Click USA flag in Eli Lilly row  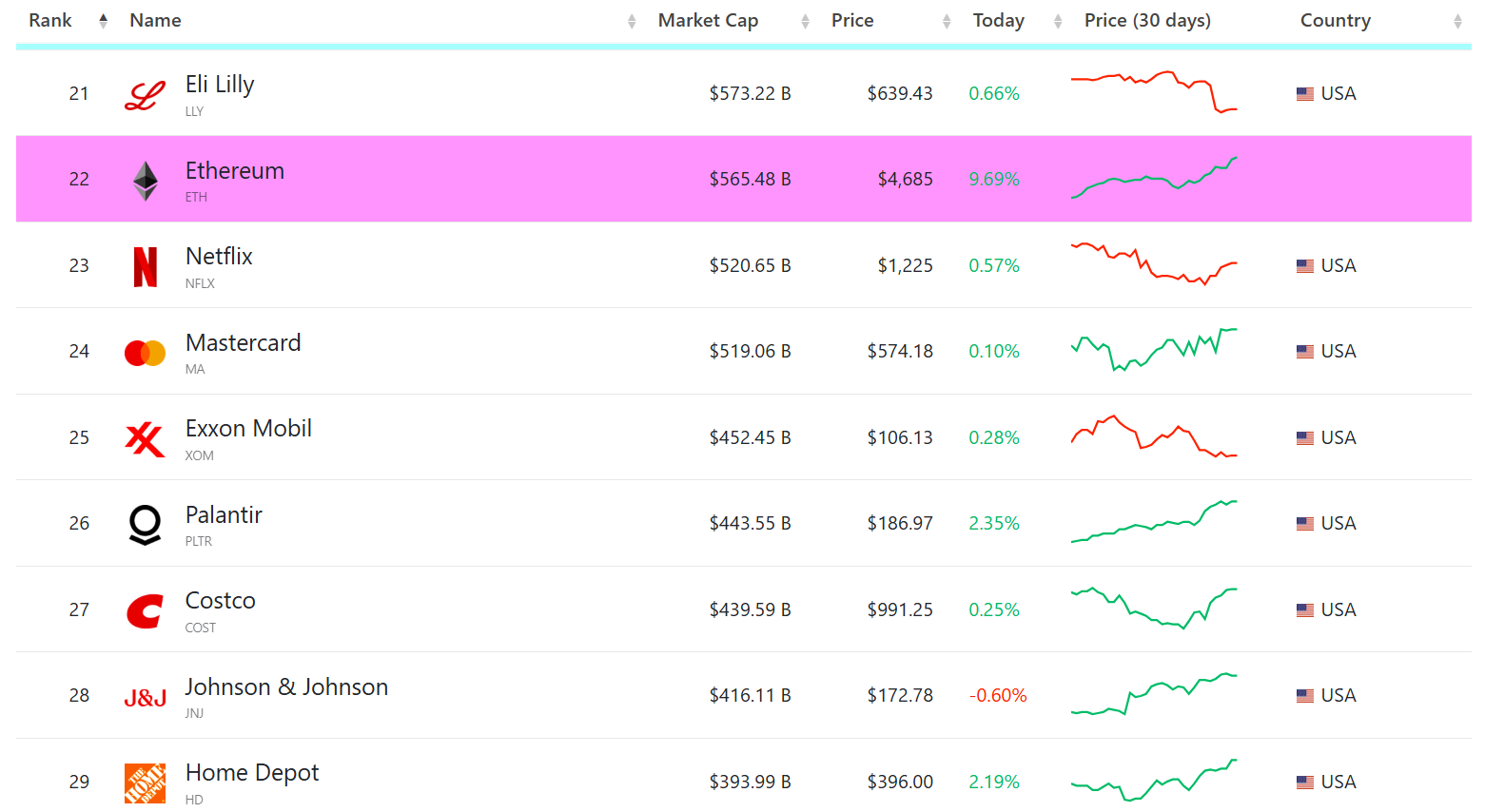click(x=1305, y=94)
